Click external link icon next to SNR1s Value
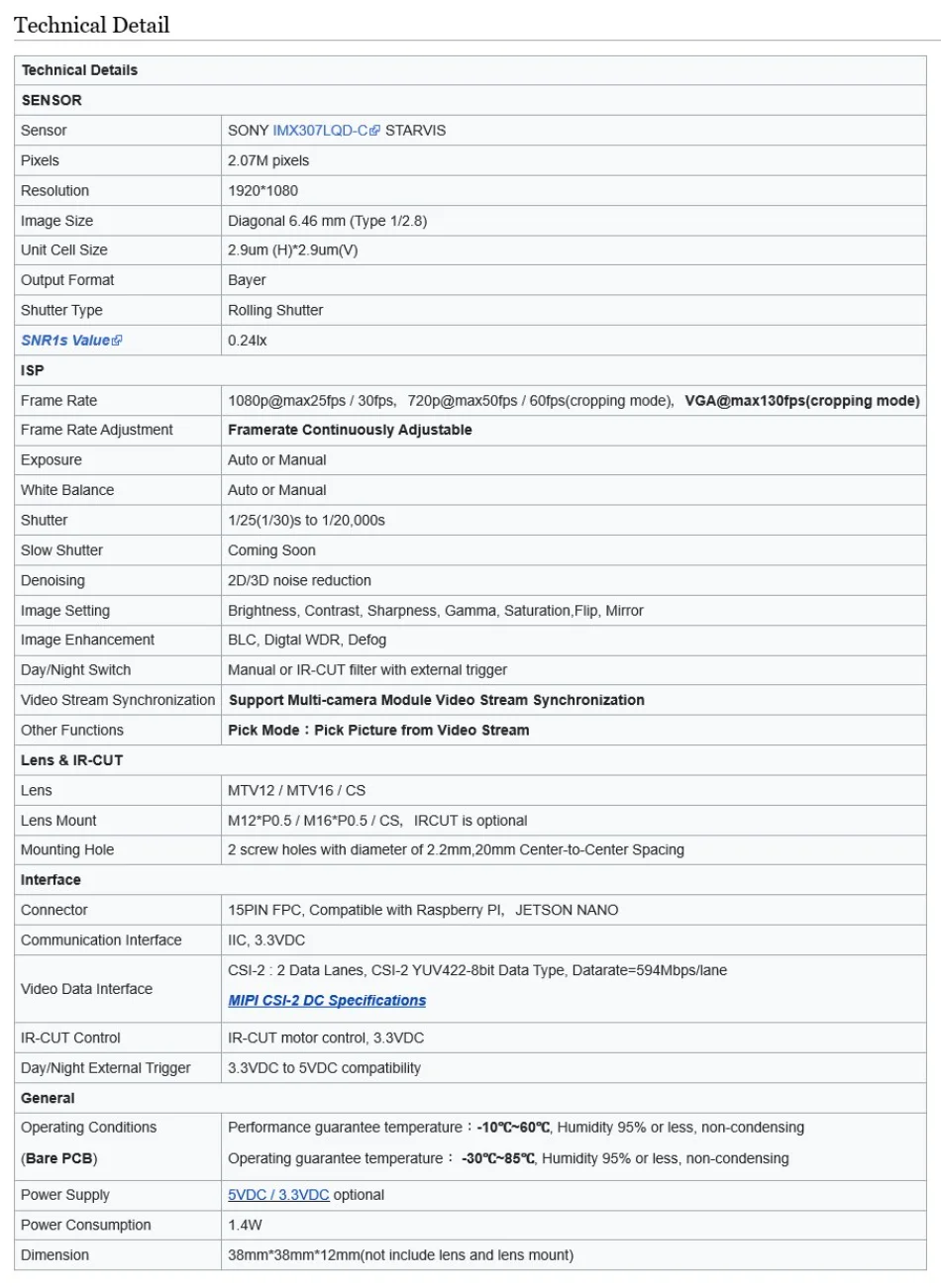Screen dimensions: 941x1288 118,341
